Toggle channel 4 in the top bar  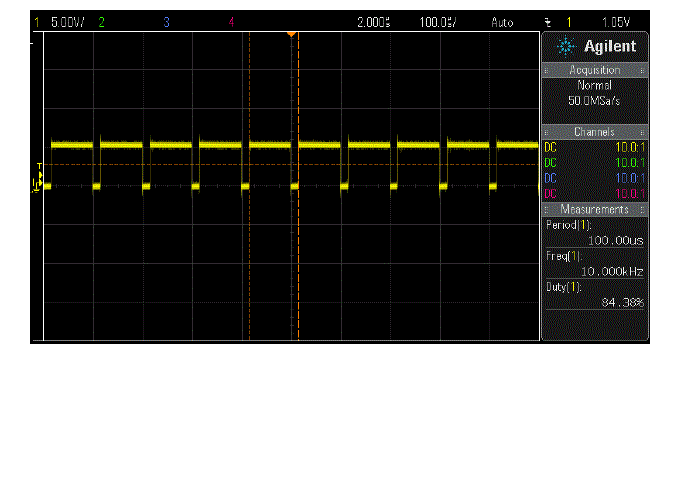(x=232, y=21)
